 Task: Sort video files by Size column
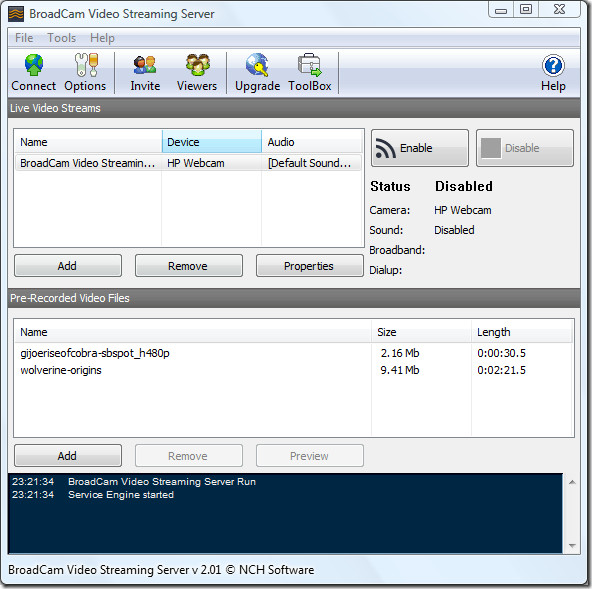pyautogui.click(x=421, y=332)
